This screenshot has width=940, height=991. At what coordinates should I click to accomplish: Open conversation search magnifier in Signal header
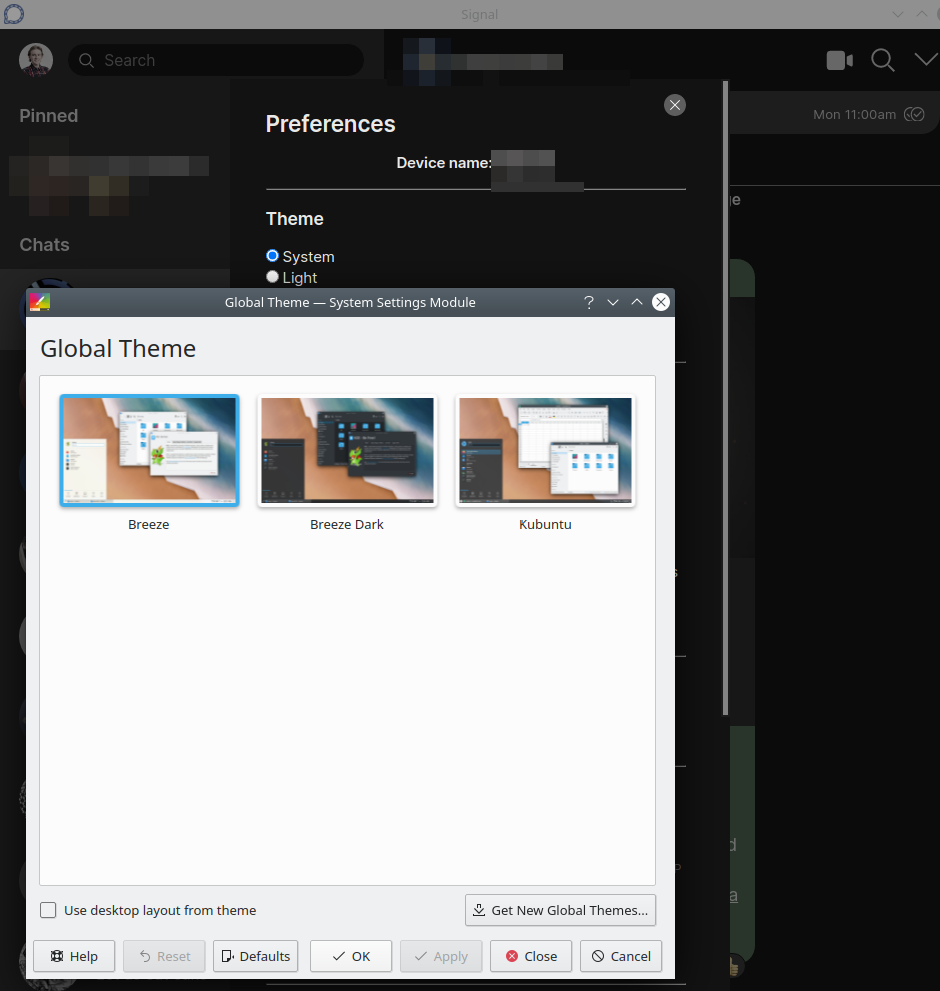[x=882, y=61]
